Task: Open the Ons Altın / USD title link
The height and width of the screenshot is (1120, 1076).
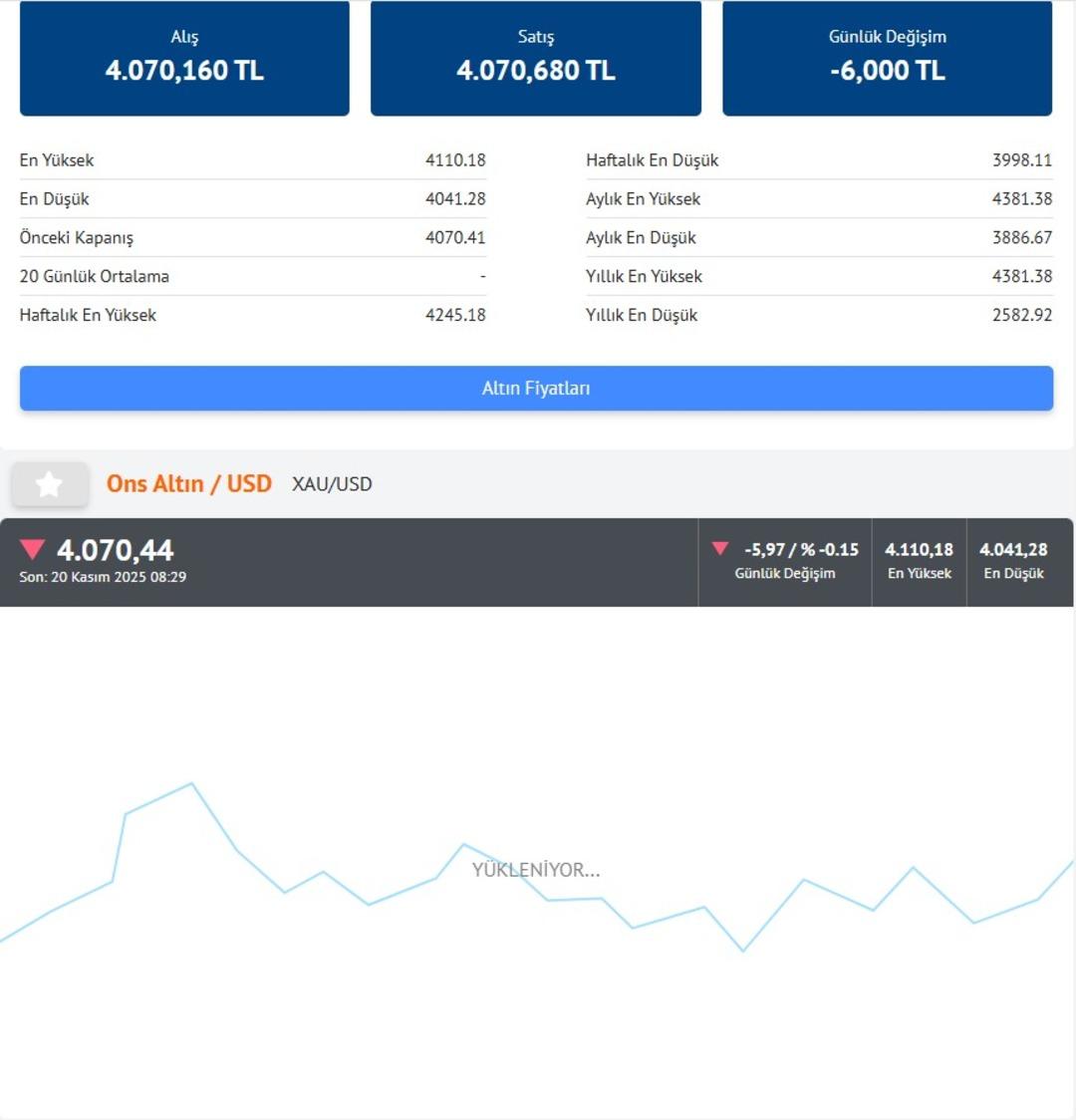Action: point(189,484)
